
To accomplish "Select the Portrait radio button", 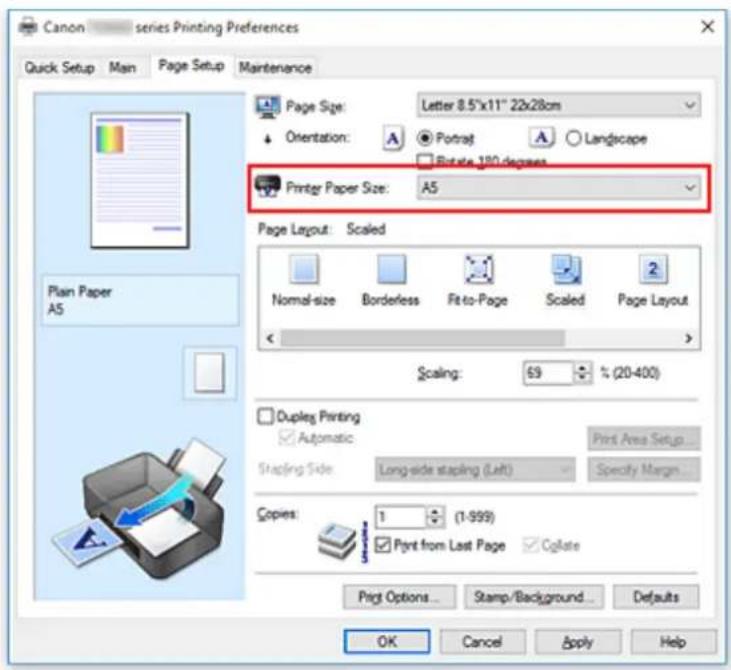I will coord(425,138).
